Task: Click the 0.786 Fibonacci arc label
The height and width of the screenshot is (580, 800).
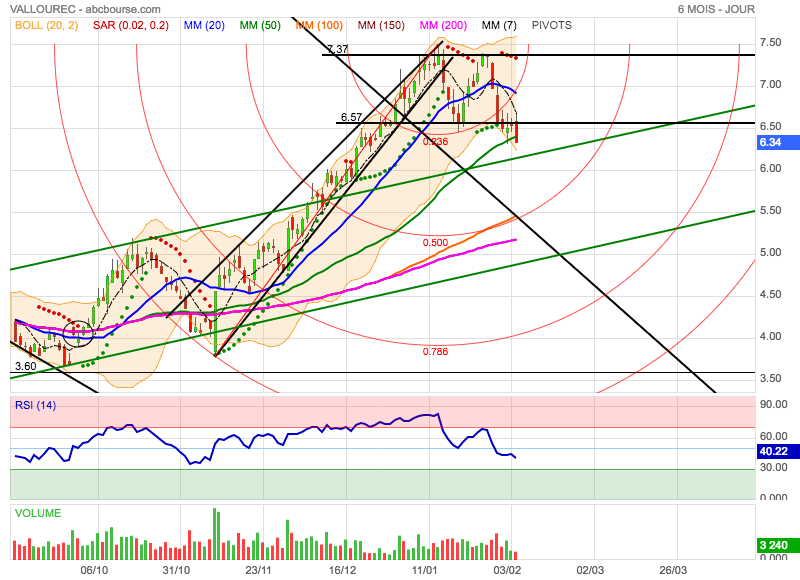Action: point(435,351)
